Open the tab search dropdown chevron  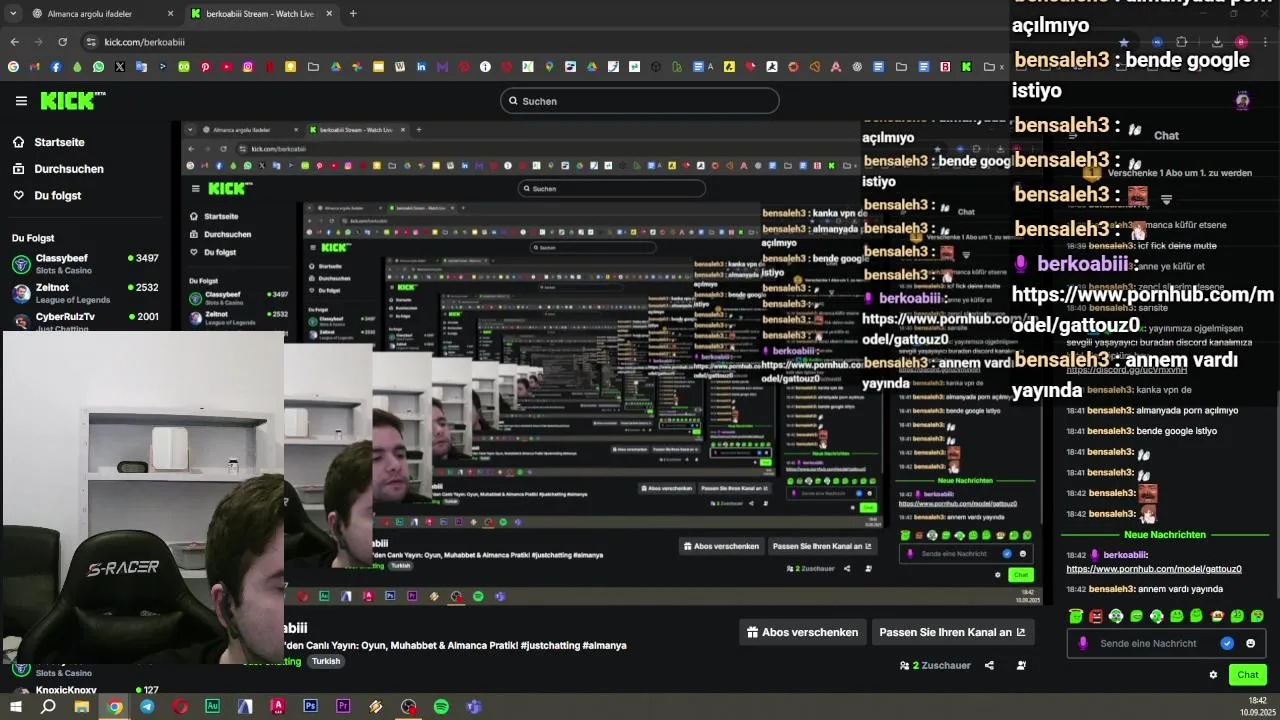tap(13, 14)
